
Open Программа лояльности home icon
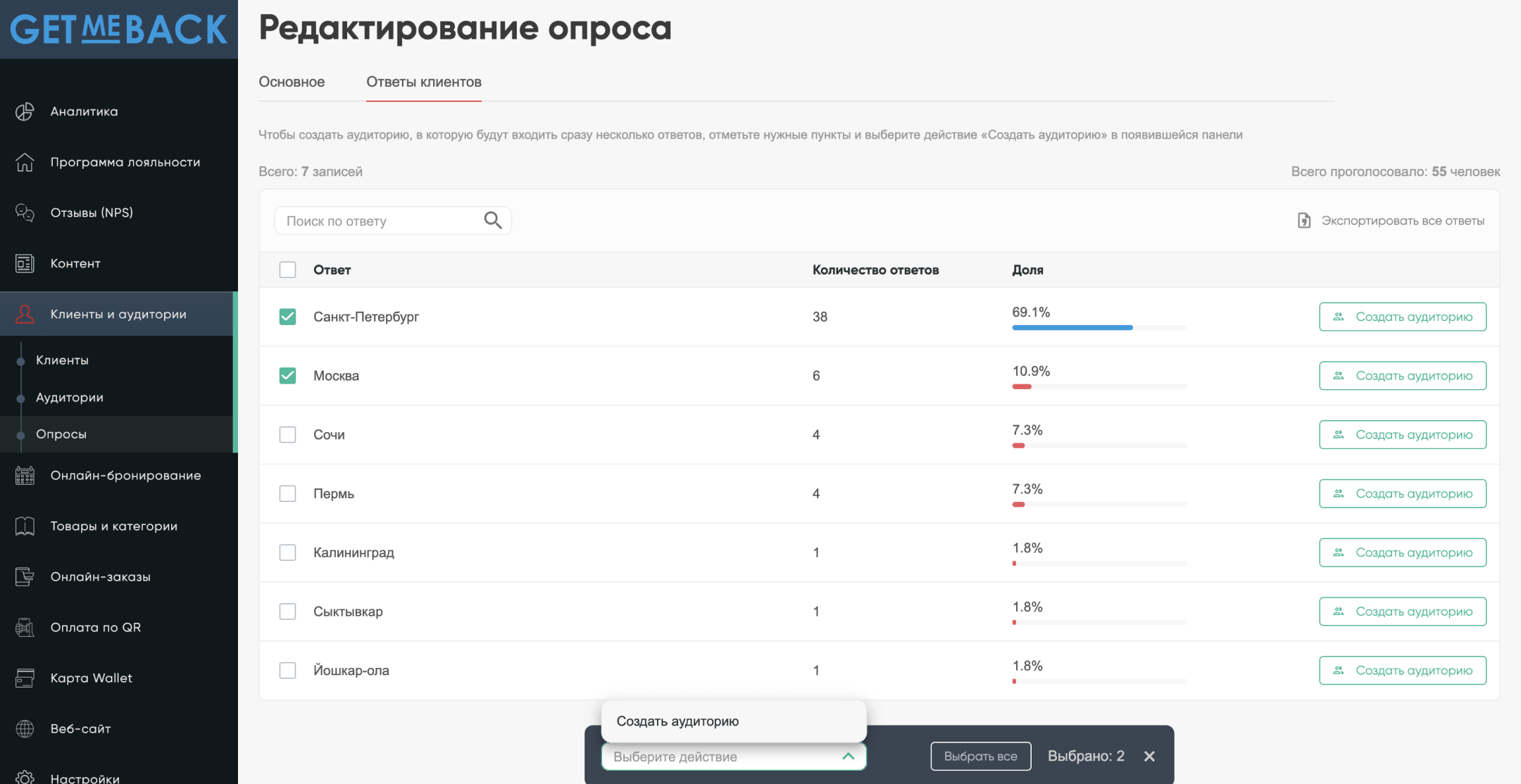(x=25, y=162)
